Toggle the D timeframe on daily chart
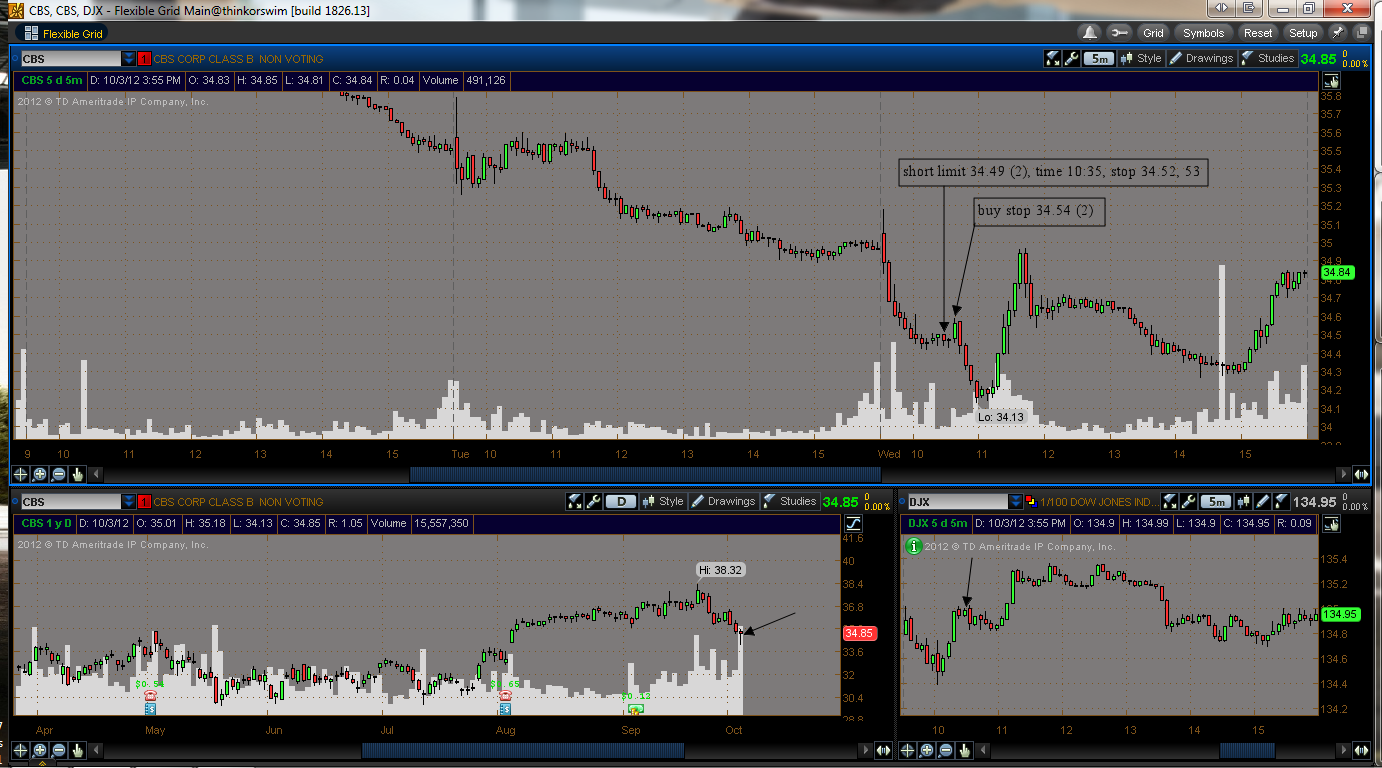The height and width of the screenshot is (768, 1382). 621,501
